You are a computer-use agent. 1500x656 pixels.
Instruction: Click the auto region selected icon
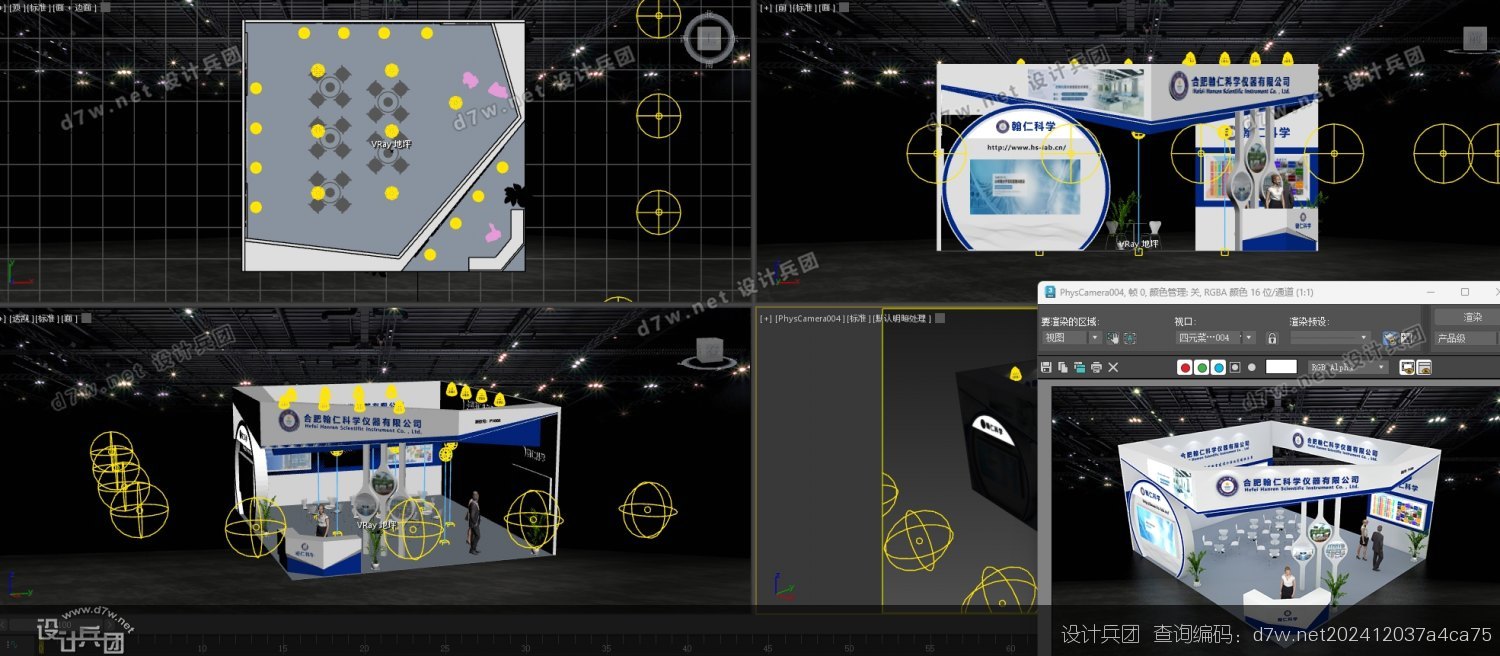(1130, 338)
